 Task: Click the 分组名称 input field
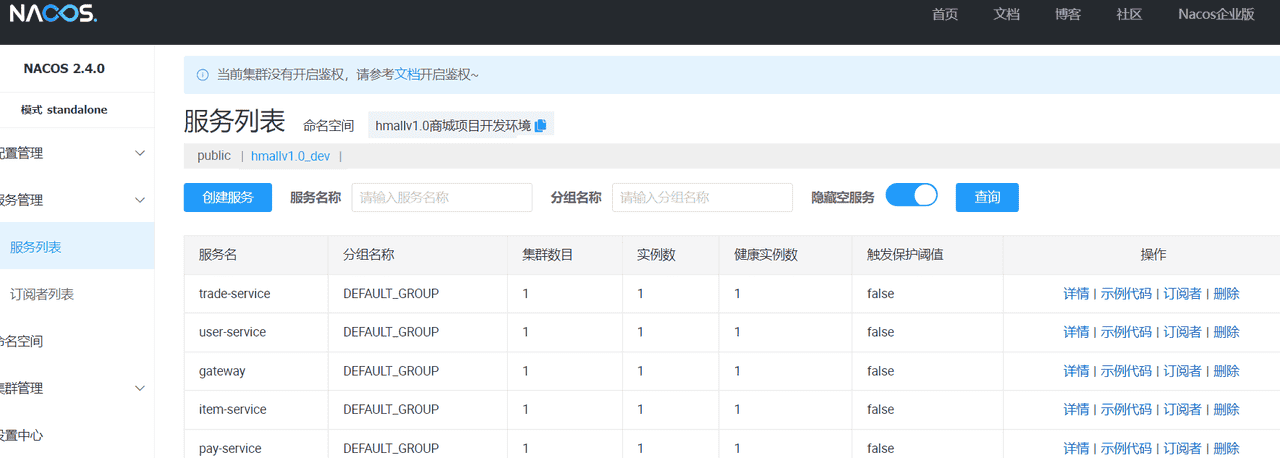[x=701, y=197]
